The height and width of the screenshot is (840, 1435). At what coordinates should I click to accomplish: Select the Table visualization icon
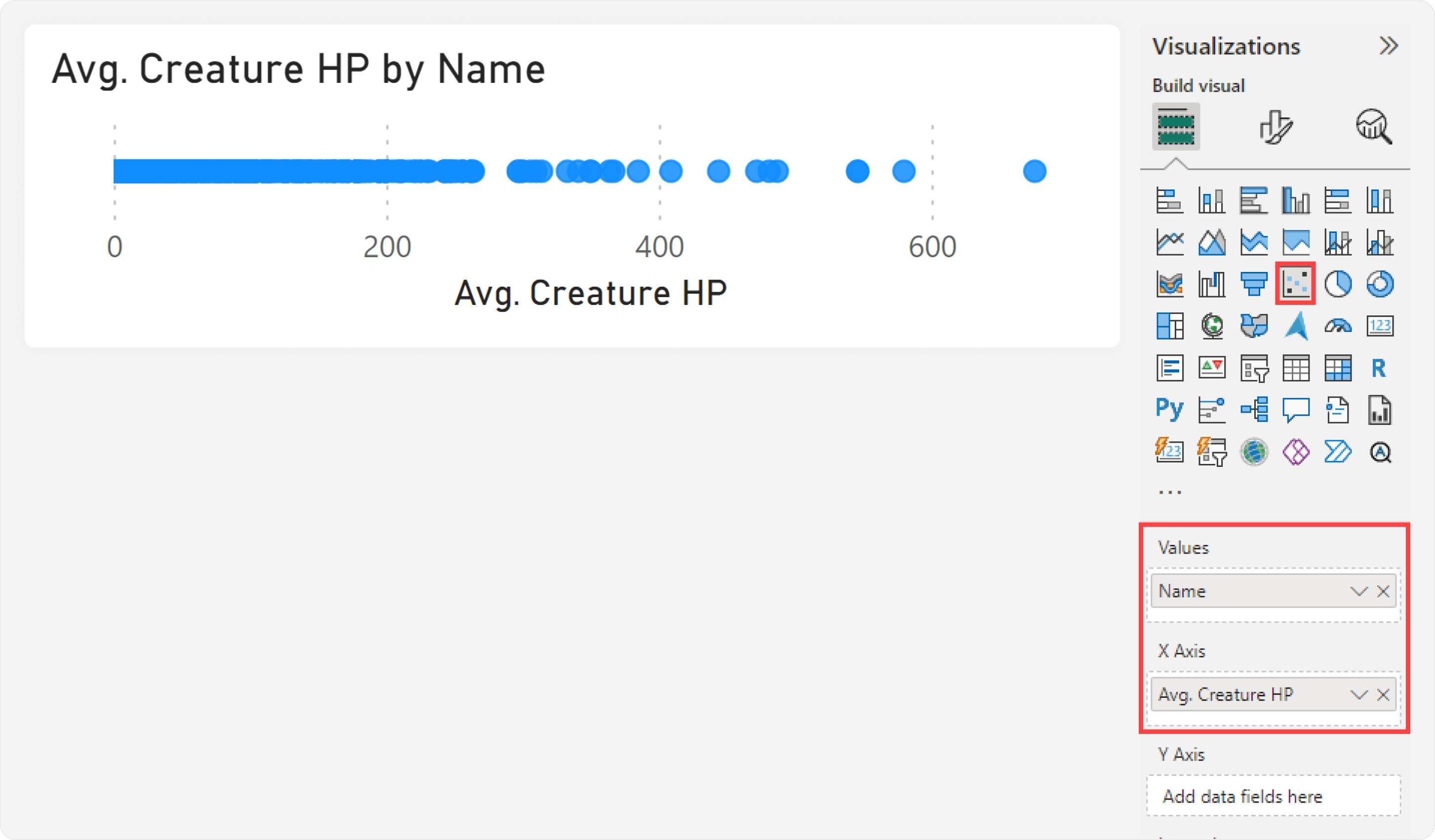pyautogui.click(x=1295, y=368)
